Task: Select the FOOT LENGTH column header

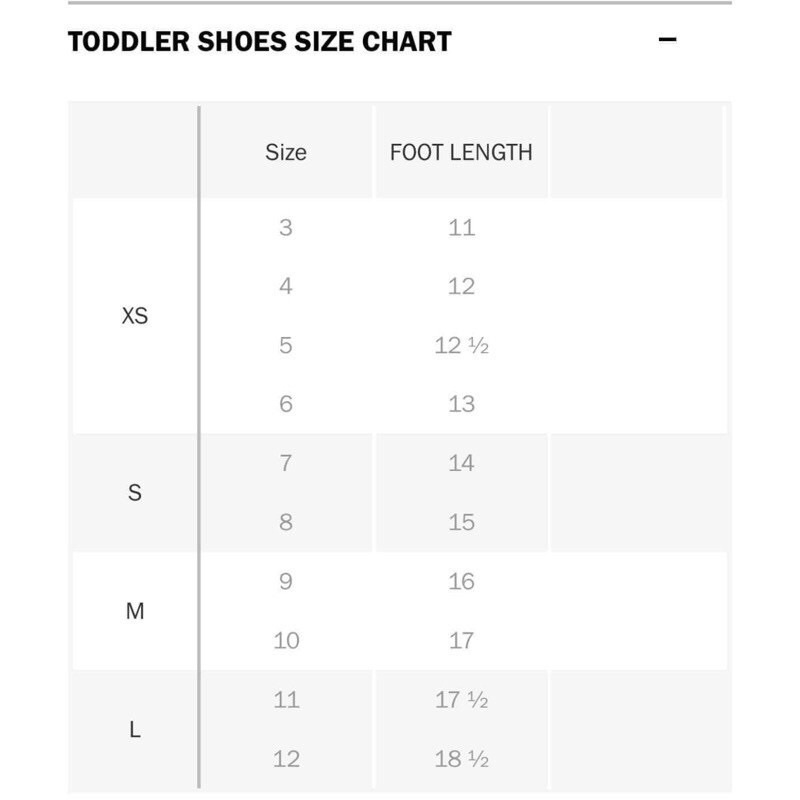Action: tap(462, 151)
